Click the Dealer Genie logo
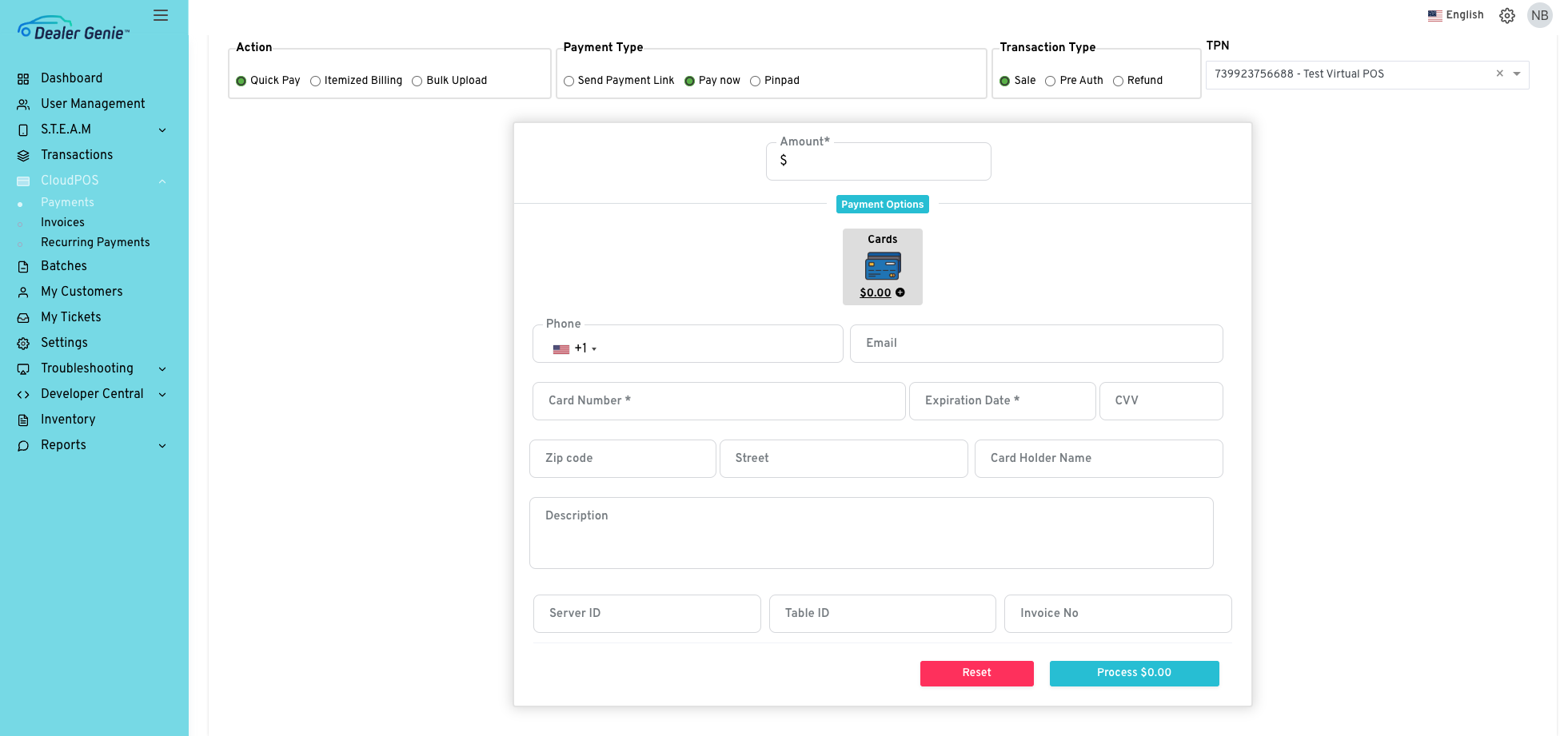The width and height of the screenshot is (1568, 736). (74, 29)
